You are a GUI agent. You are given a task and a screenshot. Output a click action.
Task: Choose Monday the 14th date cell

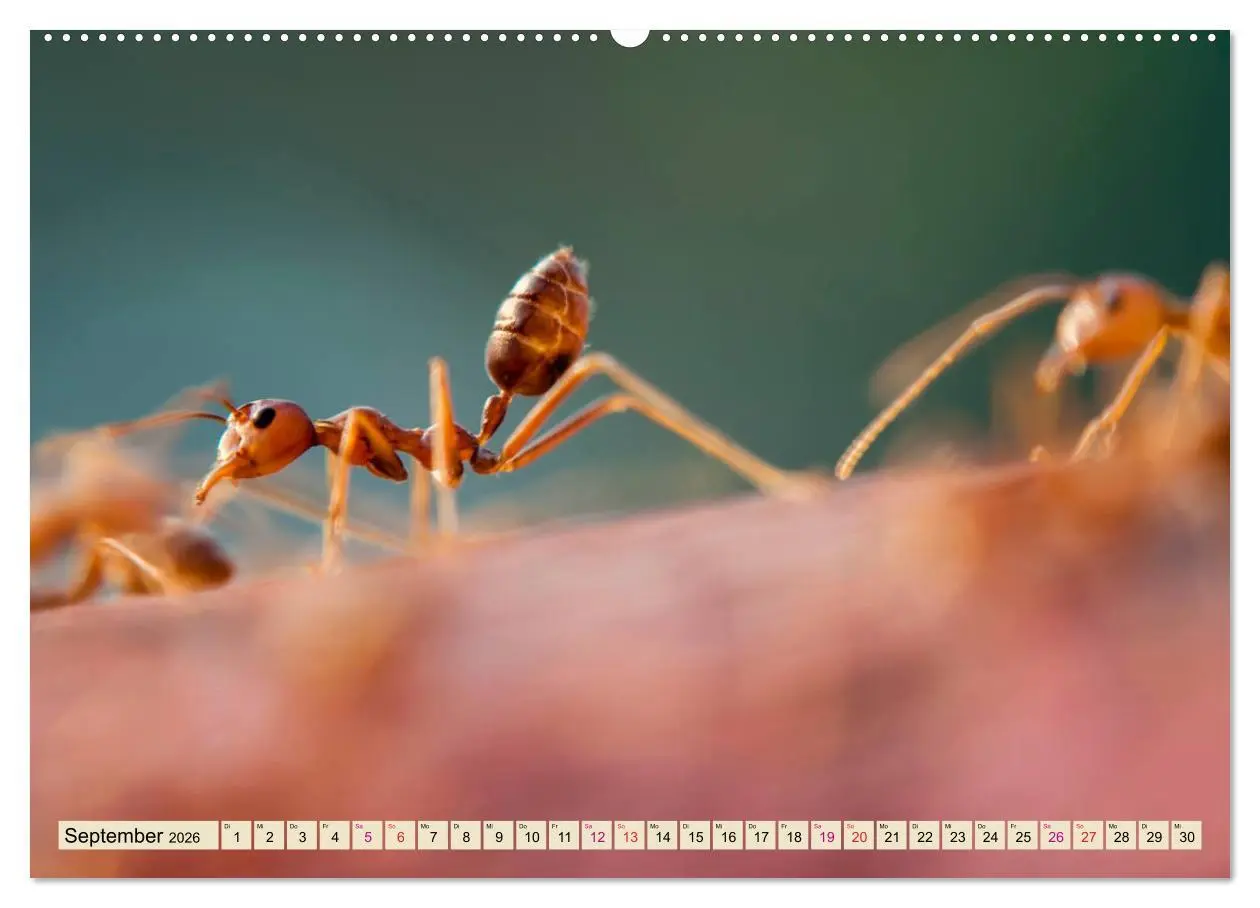tap(662, 836)
